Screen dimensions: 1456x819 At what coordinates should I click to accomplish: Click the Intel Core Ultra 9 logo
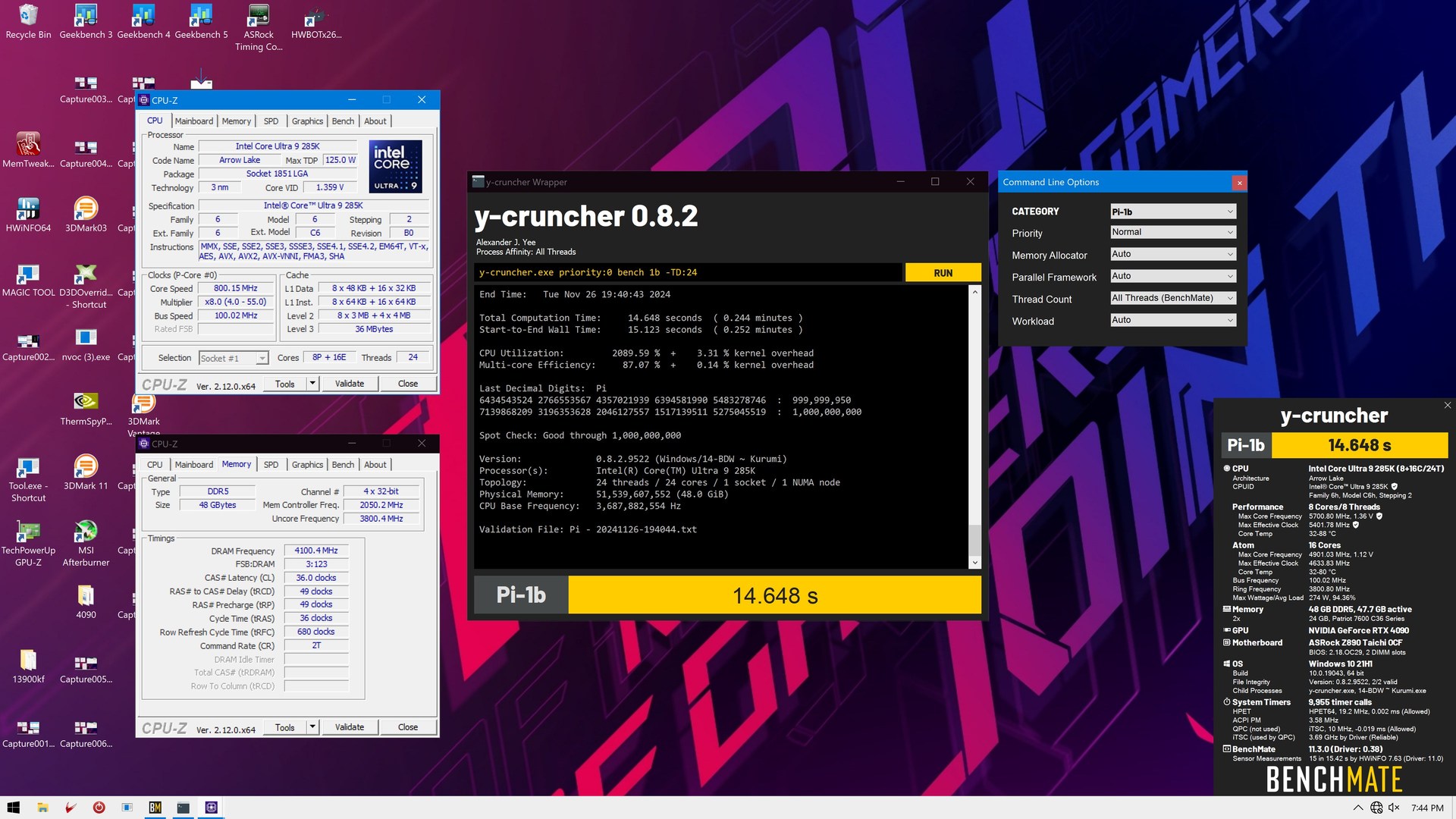(x=396, y=166)
